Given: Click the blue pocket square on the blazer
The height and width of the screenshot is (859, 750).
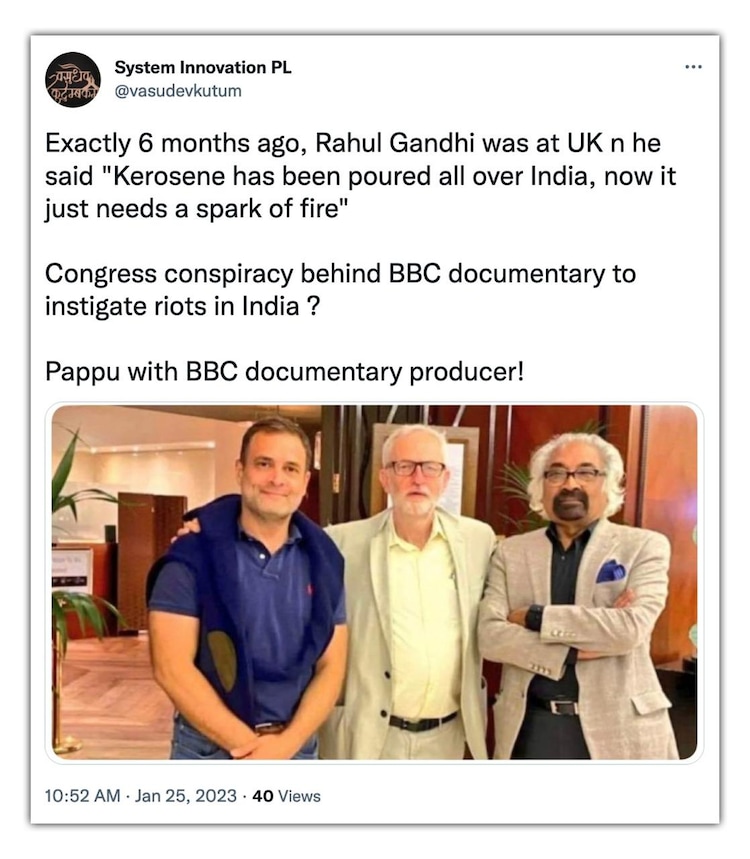Looking at the screenshot, I should 610,571.
